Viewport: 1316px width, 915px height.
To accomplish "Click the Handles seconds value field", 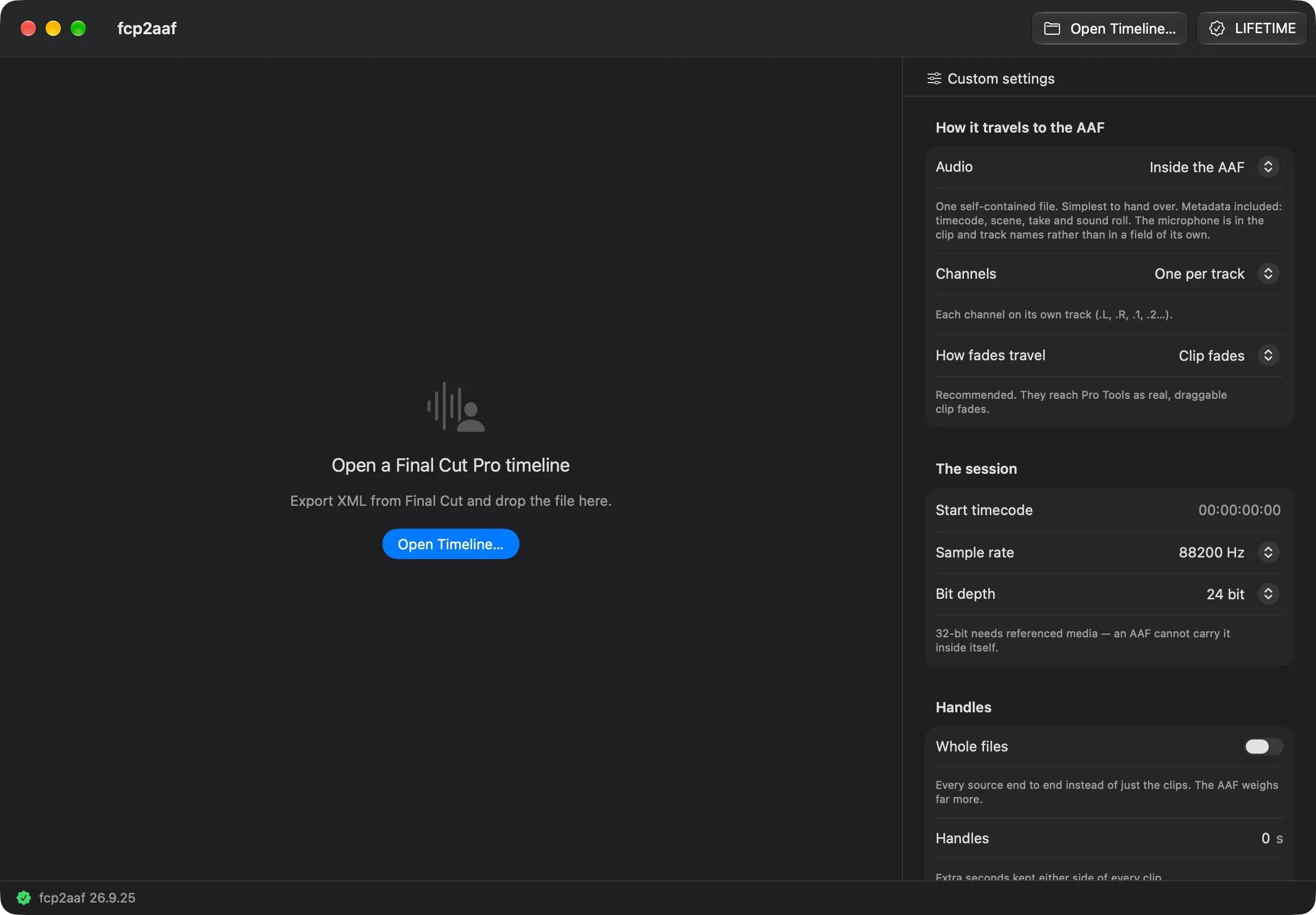I will click(1265, 838).
